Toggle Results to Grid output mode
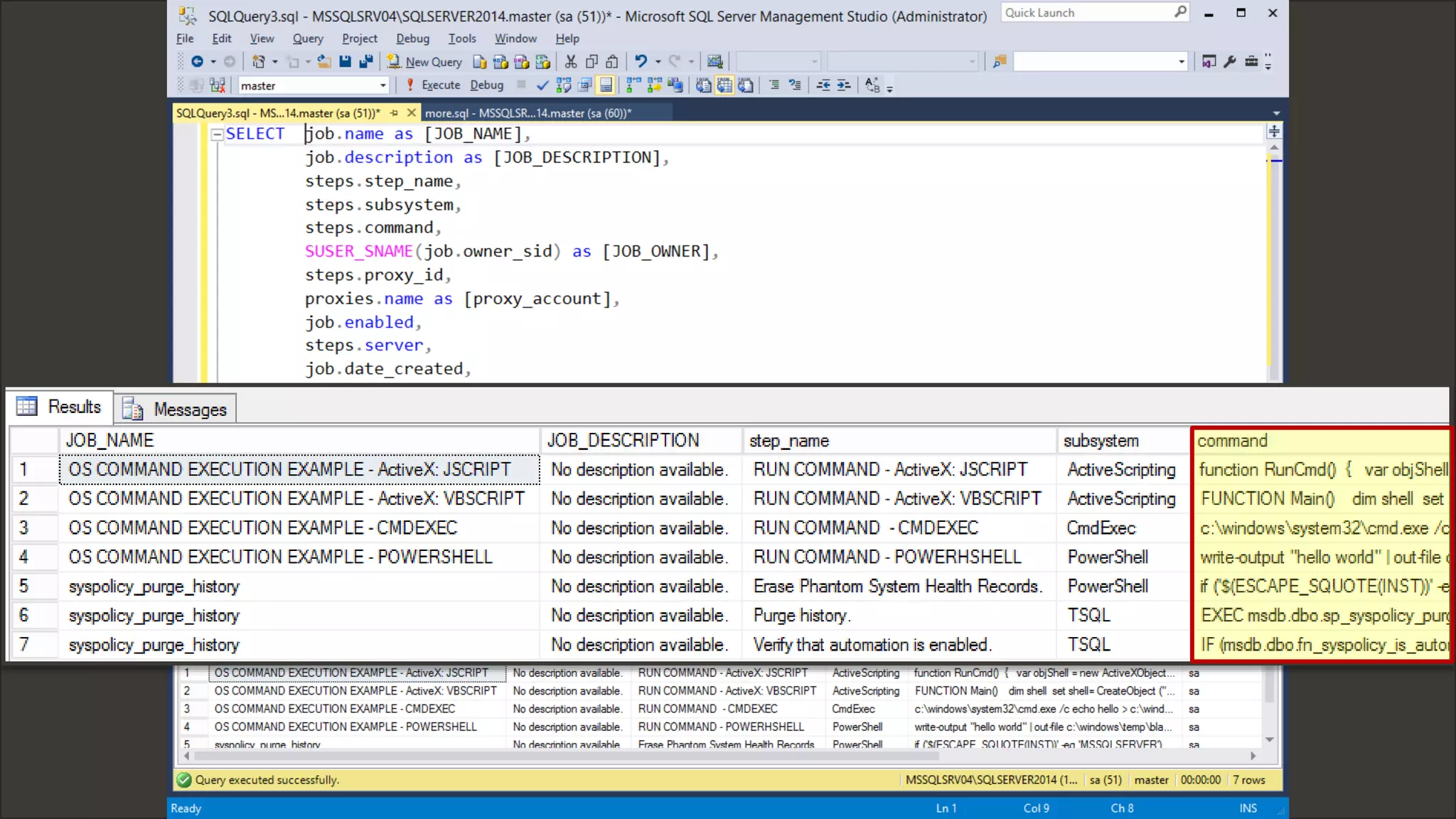This screenshot has width=1456, height=819. pos(724,85)
